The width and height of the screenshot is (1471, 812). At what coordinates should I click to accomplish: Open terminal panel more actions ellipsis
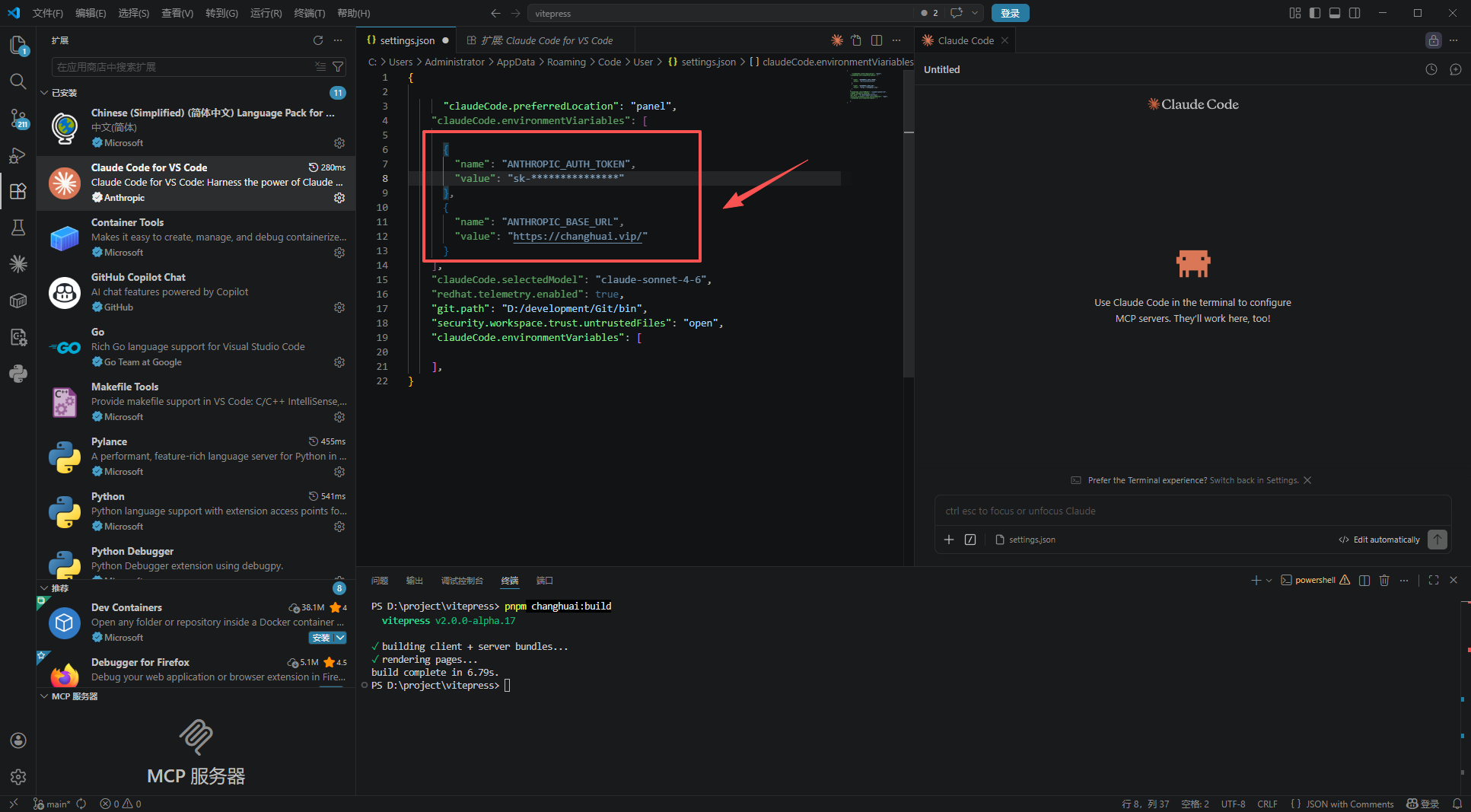pos(1404,580)
